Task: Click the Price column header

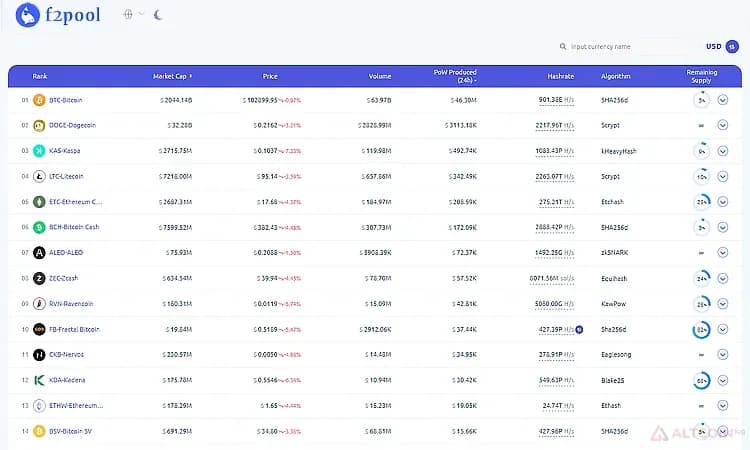Action: (x=270, y=76)
